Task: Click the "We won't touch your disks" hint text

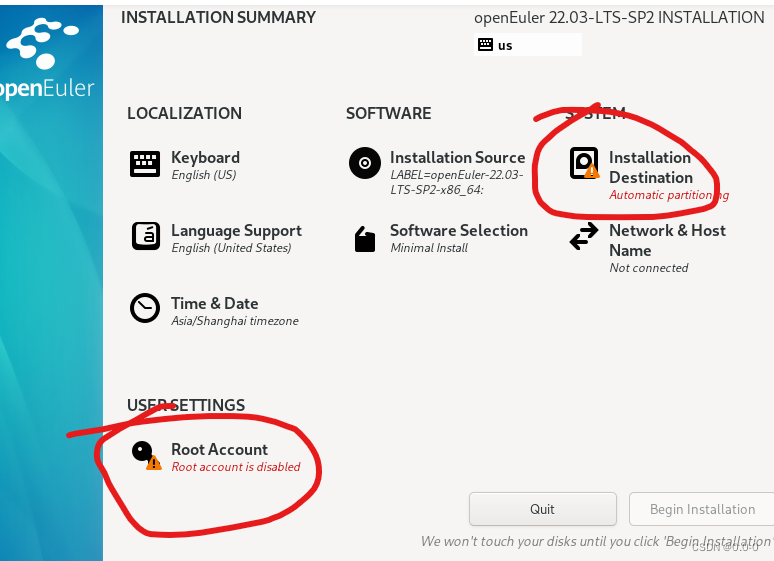Action: 597,541
